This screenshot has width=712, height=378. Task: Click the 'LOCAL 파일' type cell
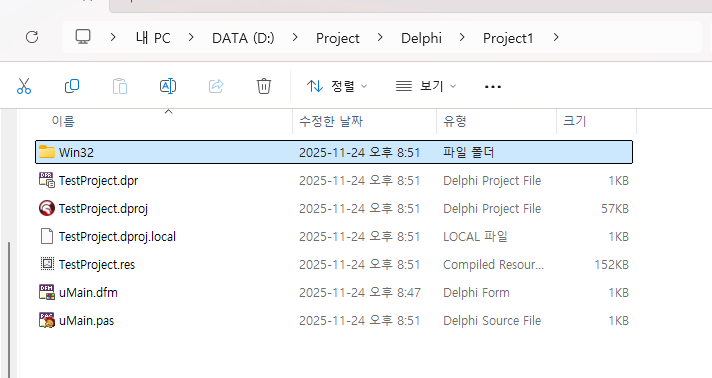tap(475, 237)
